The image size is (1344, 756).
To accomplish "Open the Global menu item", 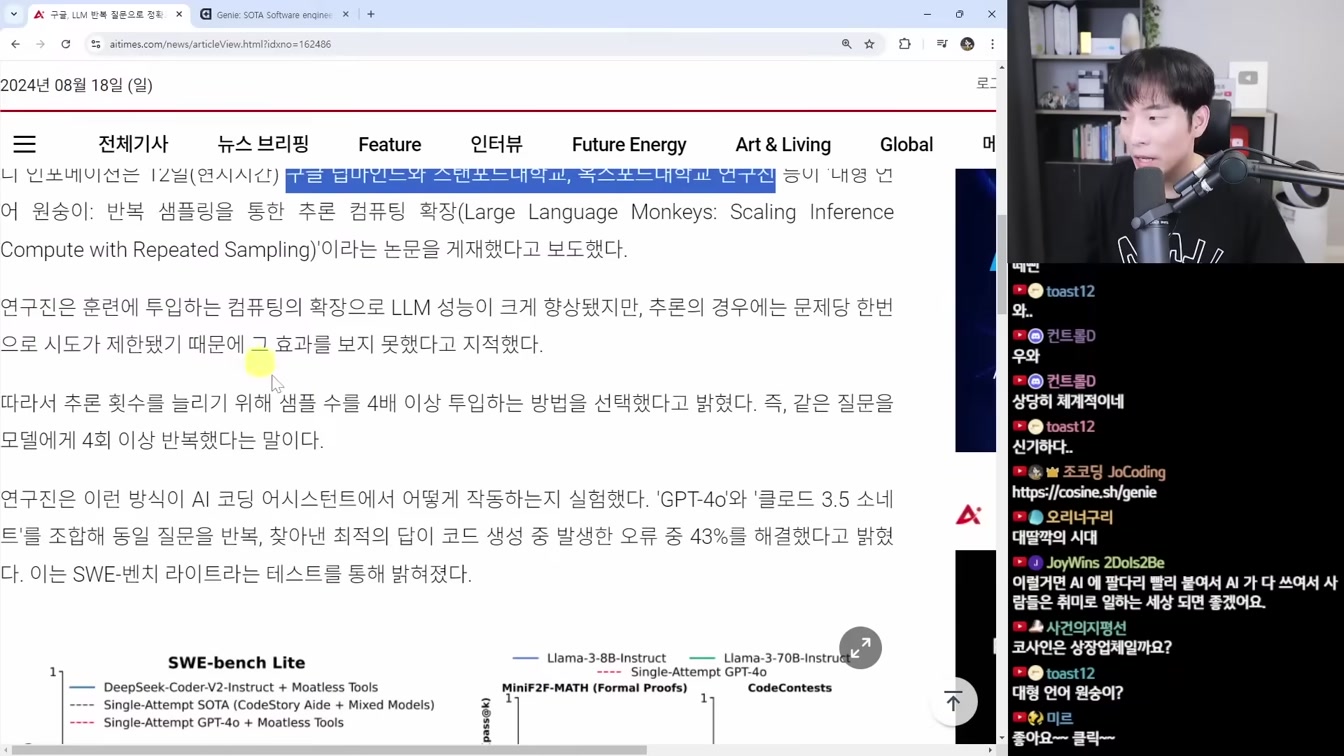I will (x=906, y=145).
